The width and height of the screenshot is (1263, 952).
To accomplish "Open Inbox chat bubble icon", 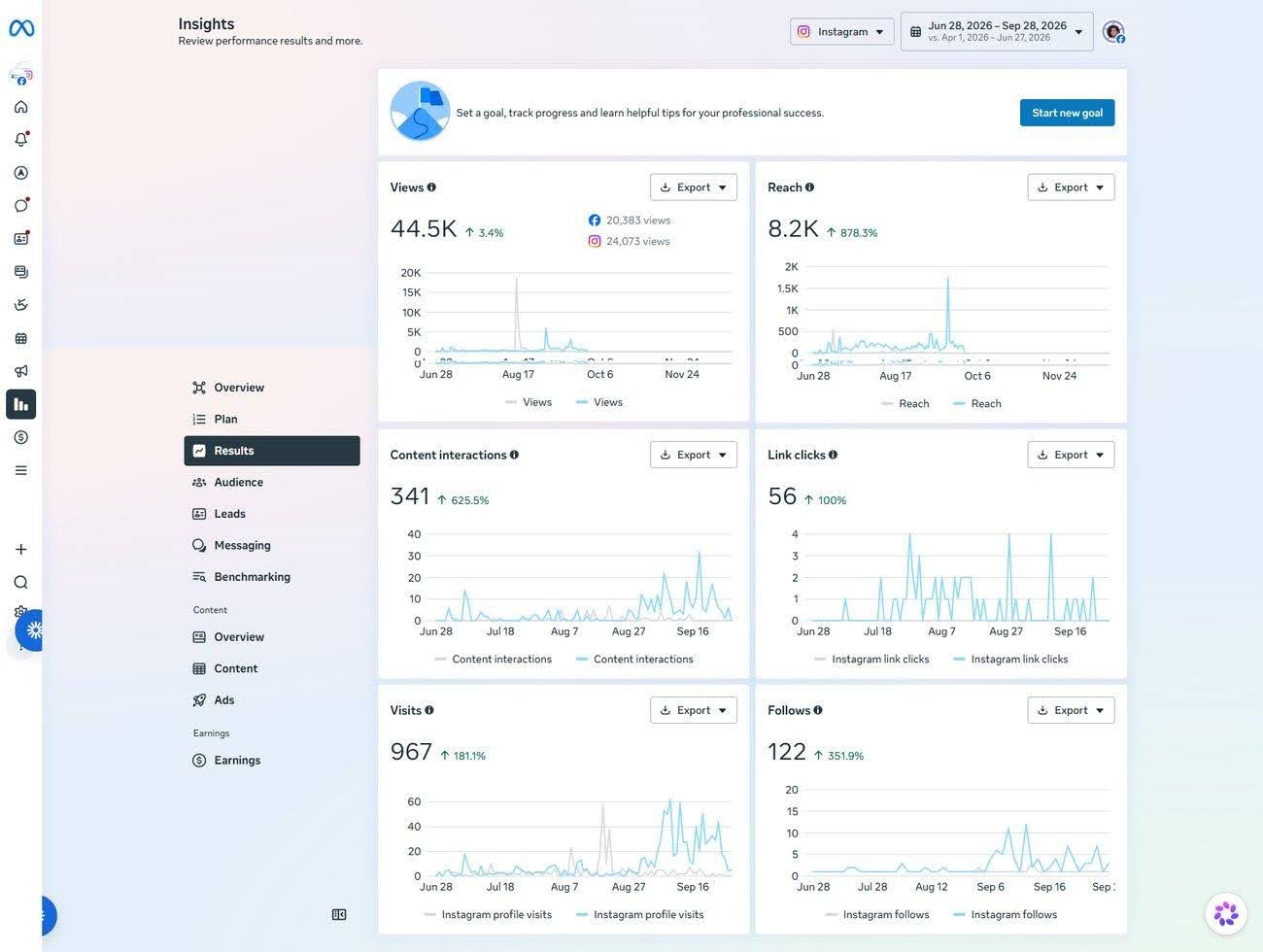I will (21, 205).
